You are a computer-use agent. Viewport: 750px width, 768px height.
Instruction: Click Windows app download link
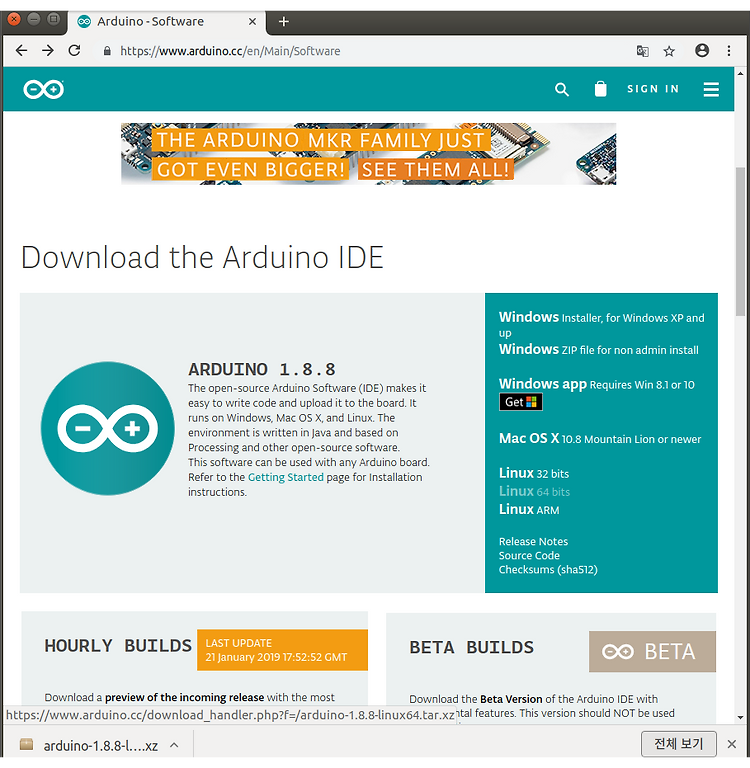point(597,384)
